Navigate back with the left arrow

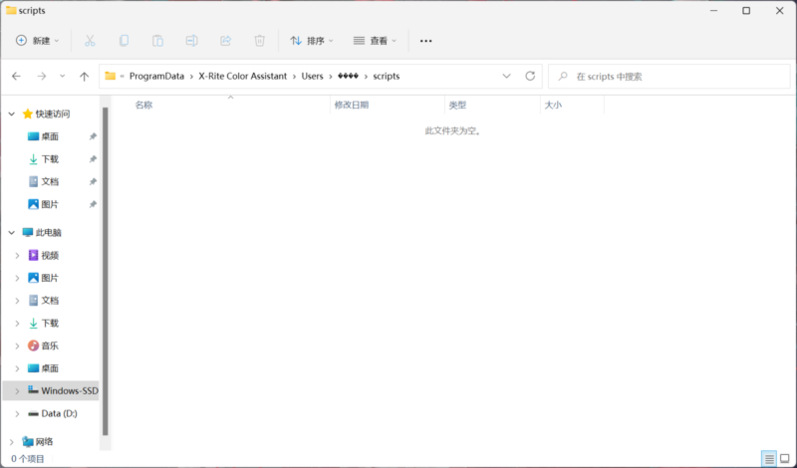pos(16,76)
